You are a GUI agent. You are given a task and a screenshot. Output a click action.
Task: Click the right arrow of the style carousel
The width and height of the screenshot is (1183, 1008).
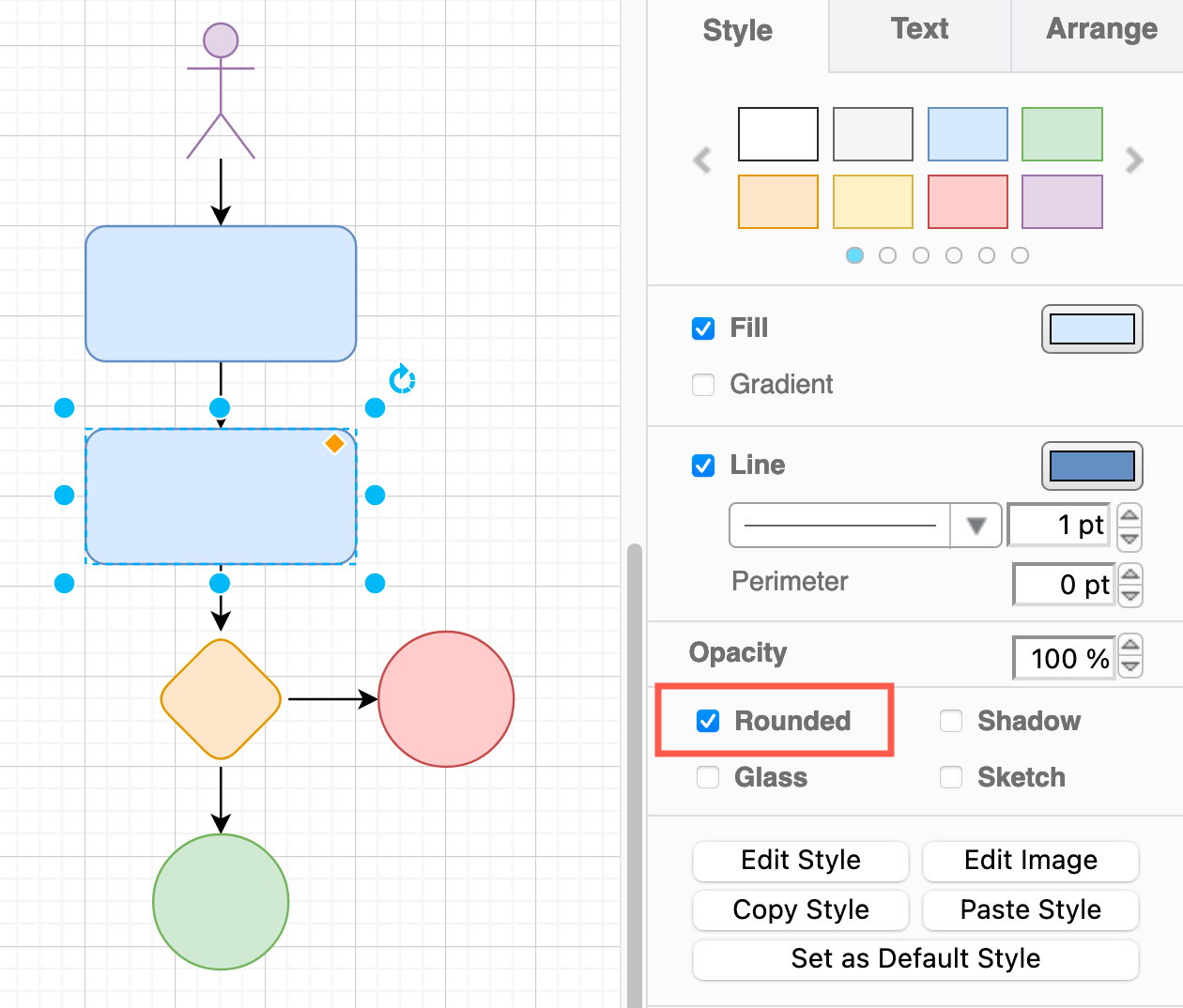[x=1134, y=160]
